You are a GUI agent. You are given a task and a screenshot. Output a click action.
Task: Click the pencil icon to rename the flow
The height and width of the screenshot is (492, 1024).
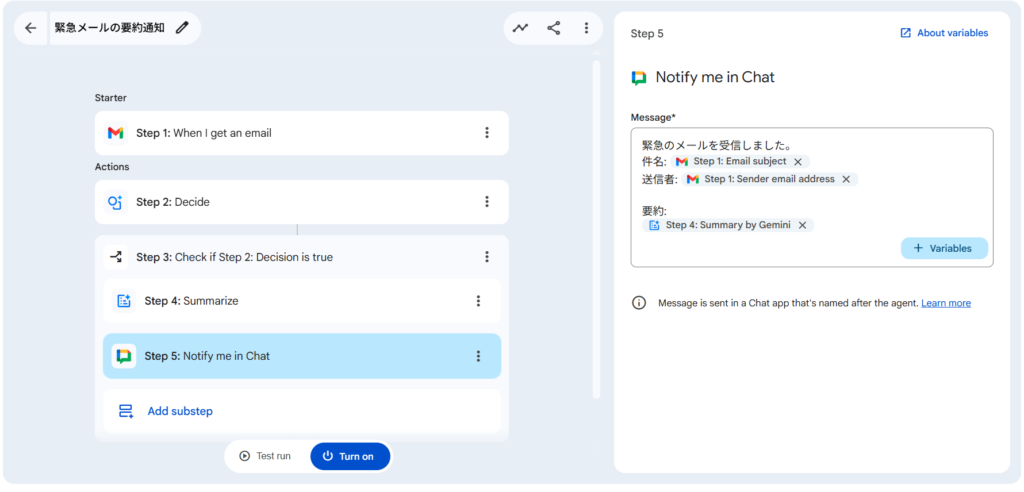[x=182, y=28]
